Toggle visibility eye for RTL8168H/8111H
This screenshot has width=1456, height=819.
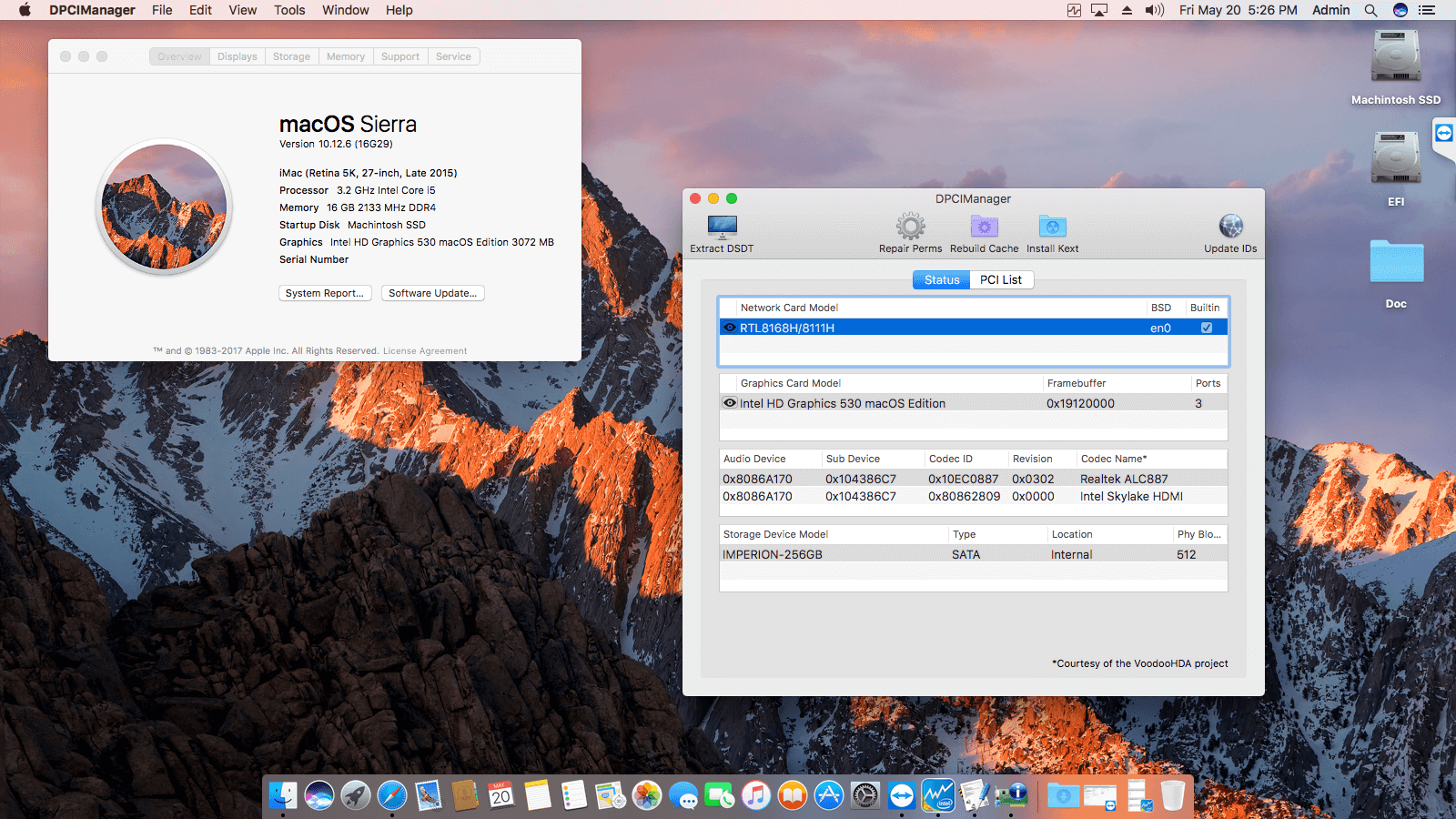pyautogui.click(x=729, y=328)
